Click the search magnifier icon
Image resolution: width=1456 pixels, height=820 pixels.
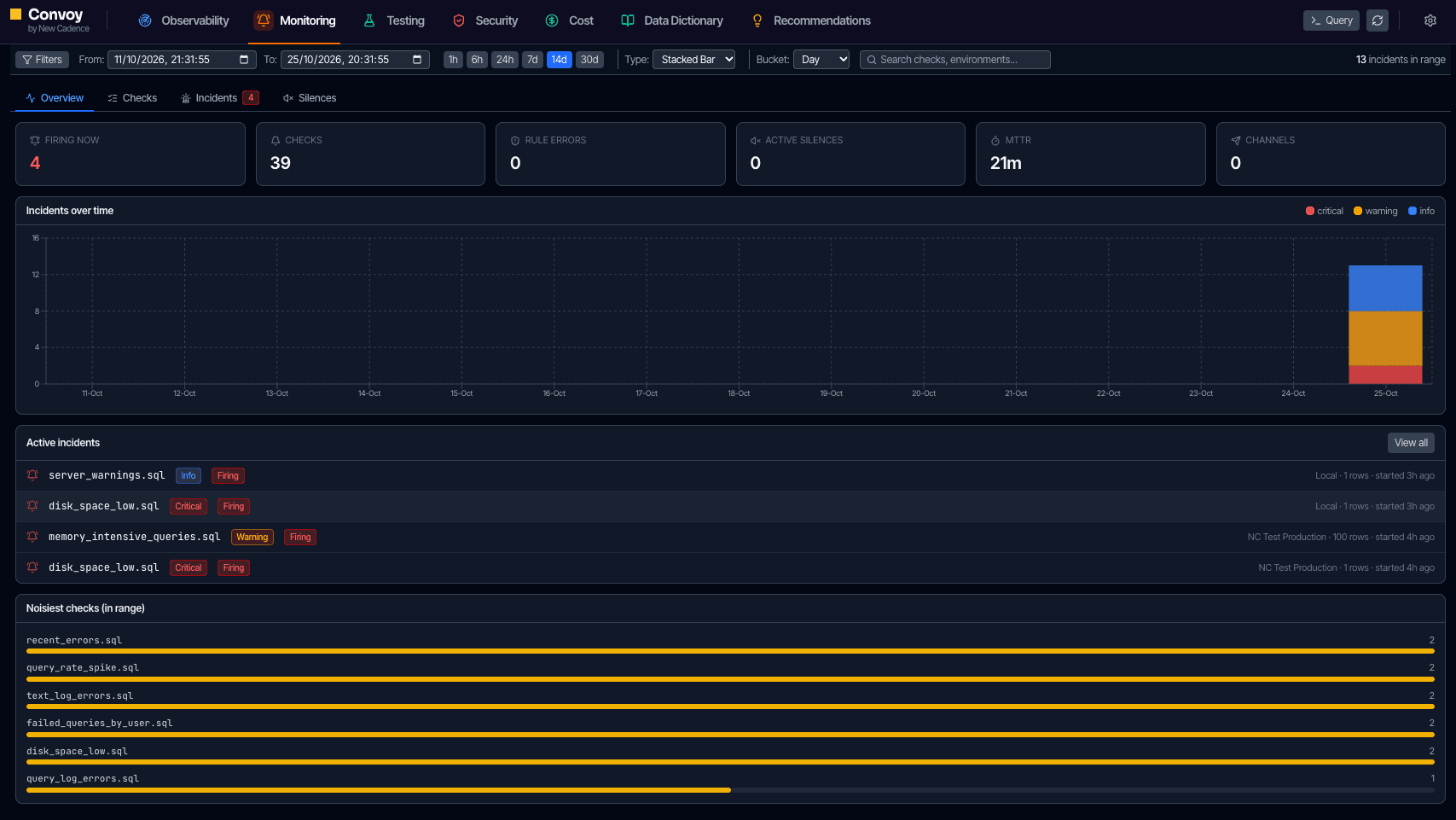click(x=872, y=60)
